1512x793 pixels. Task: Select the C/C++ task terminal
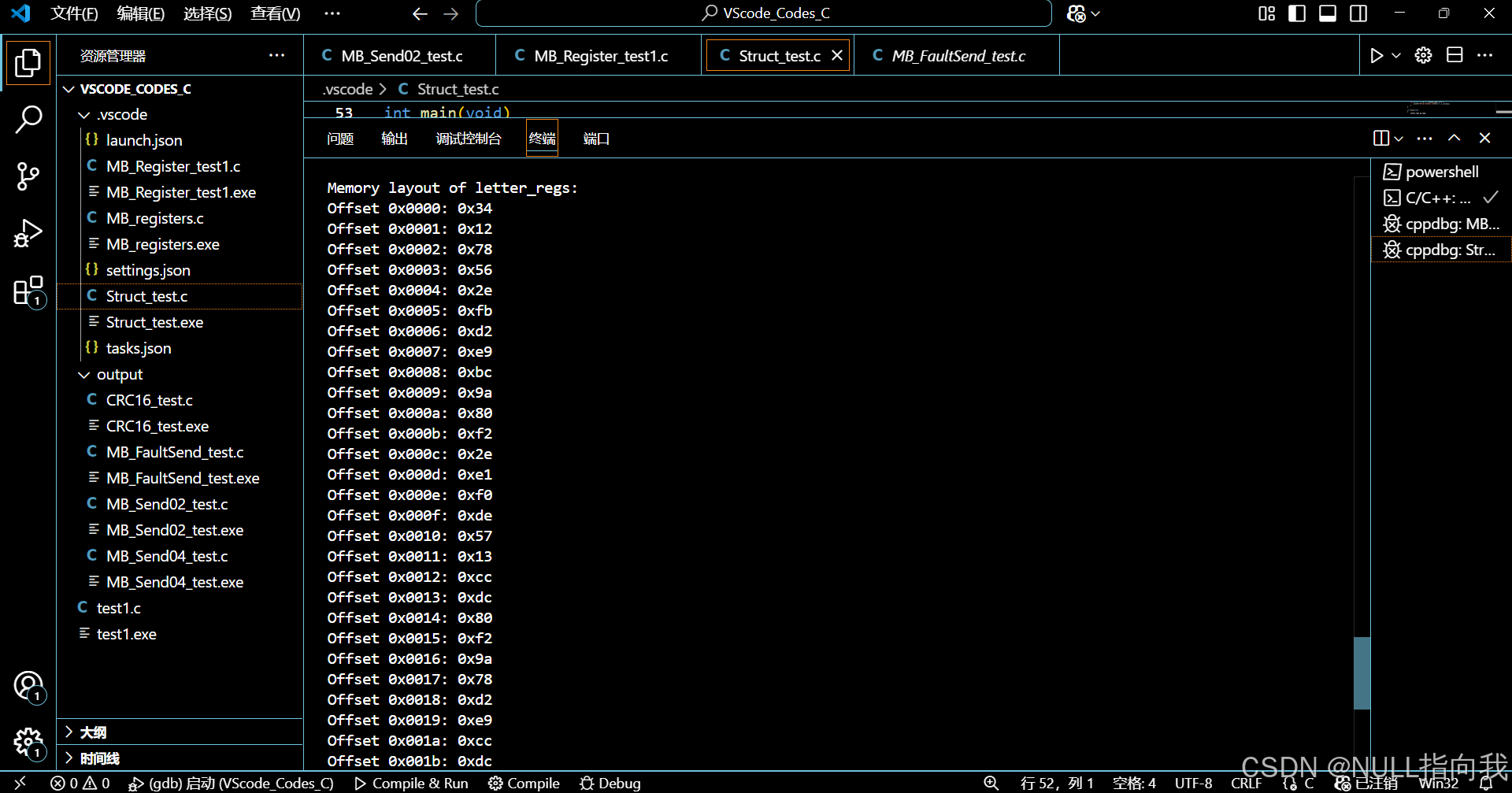[1441, 198]
